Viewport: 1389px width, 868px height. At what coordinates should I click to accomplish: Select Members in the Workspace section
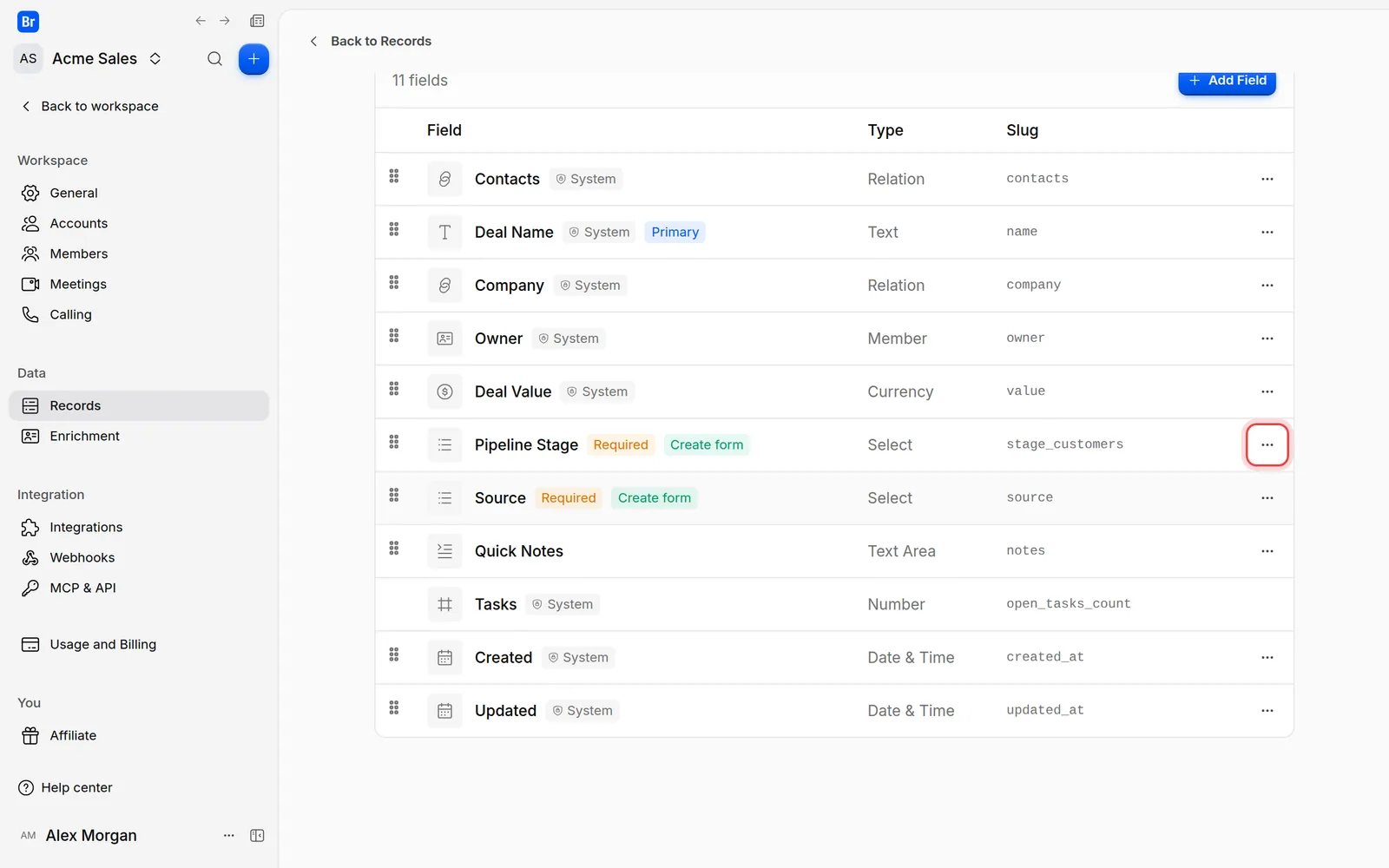click(78, 253)
